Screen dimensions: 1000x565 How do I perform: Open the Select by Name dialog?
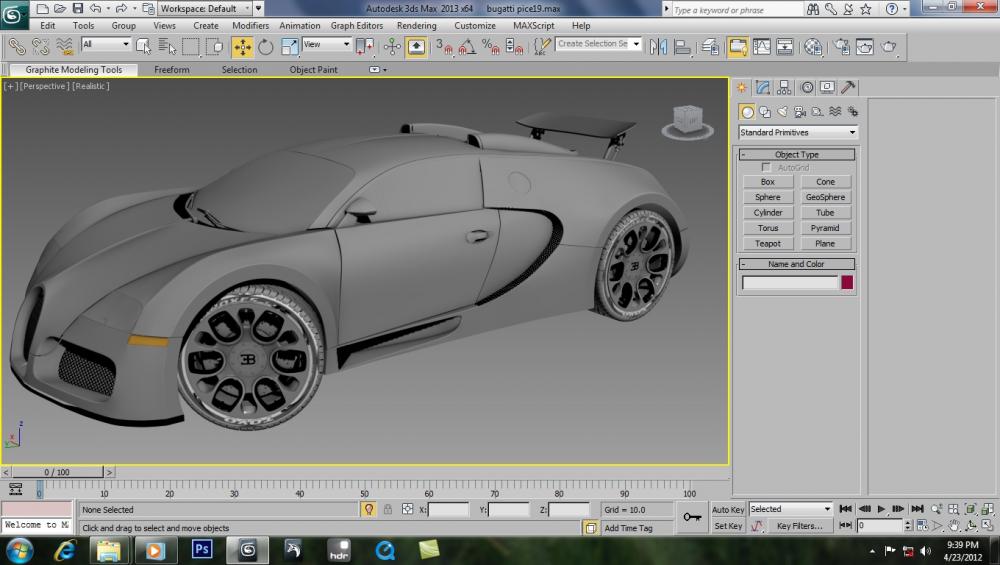click(167, 47)
